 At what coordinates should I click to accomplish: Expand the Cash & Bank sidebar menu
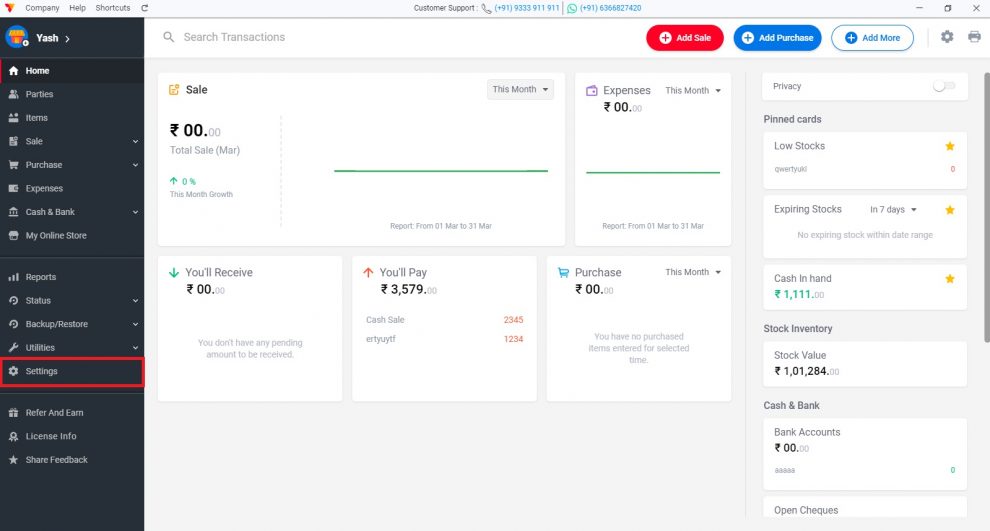[72, 212]
